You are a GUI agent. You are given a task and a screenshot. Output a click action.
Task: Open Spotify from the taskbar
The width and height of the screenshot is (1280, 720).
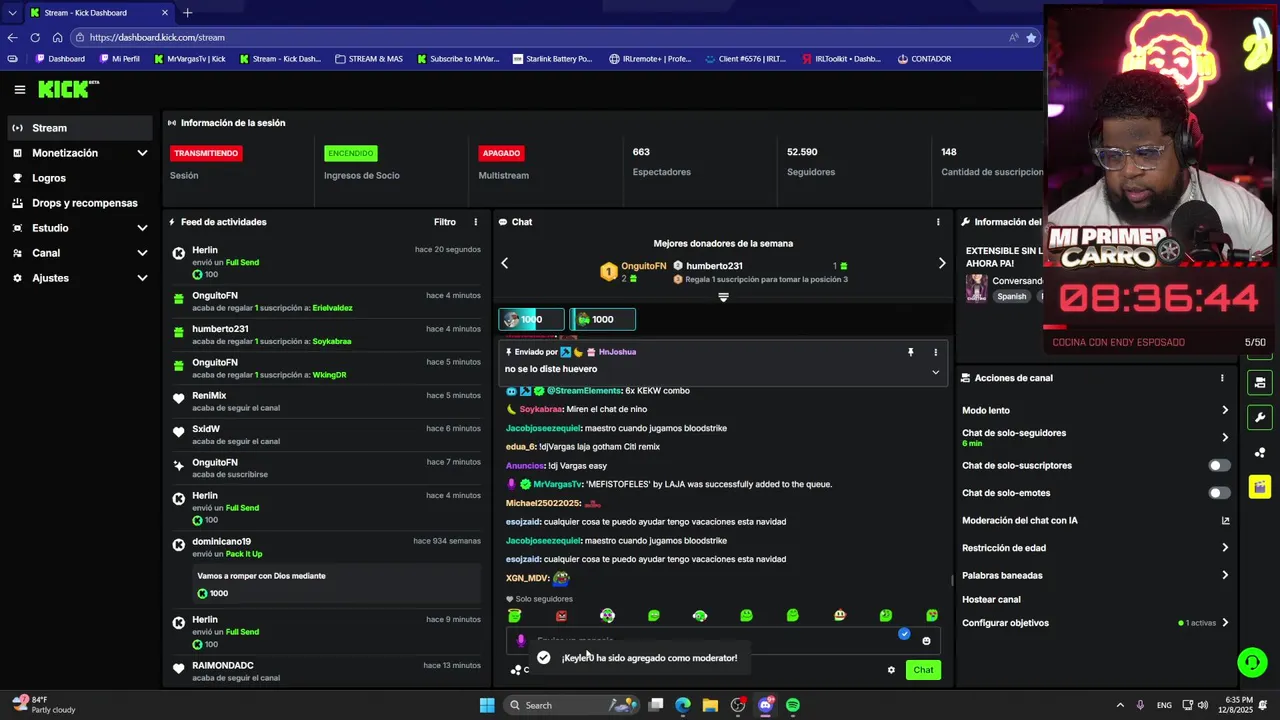(792, 705)
